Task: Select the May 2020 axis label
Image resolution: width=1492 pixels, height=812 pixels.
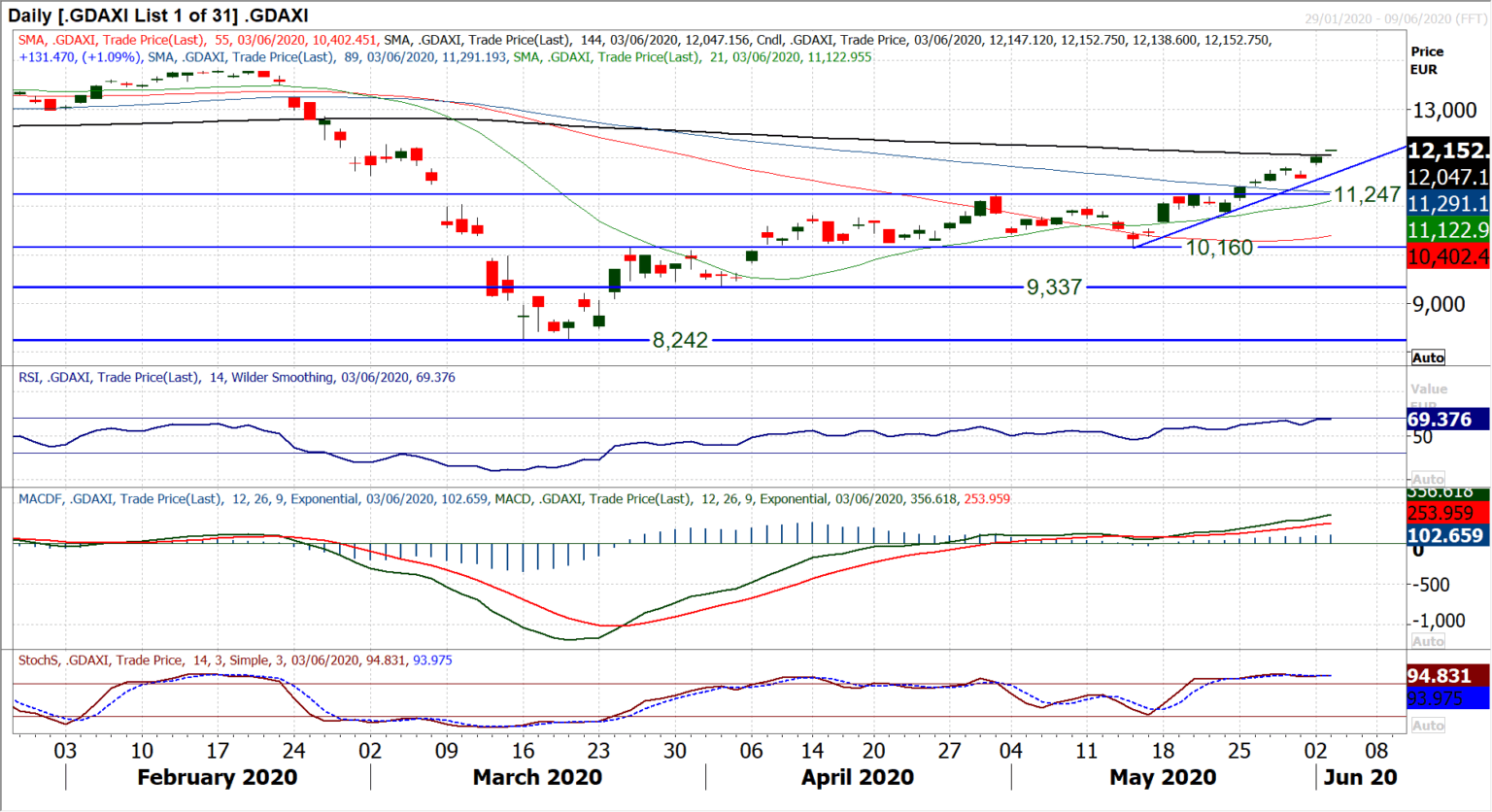Action: (1162, 777)
